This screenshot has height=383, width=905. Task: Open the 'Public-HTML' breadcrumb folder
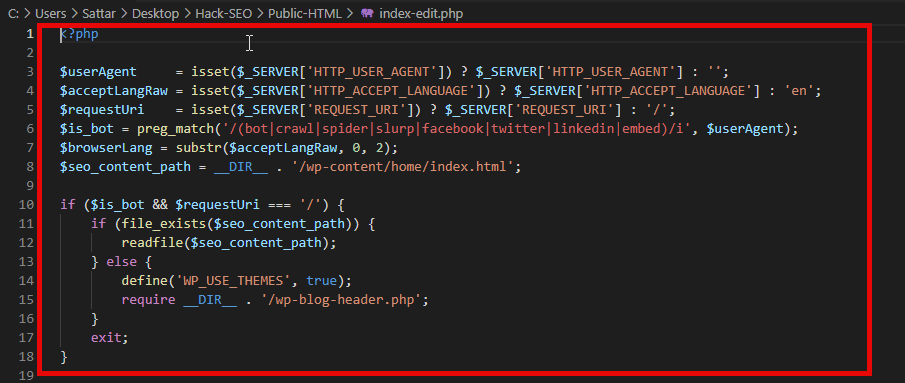tap(306, 13)
